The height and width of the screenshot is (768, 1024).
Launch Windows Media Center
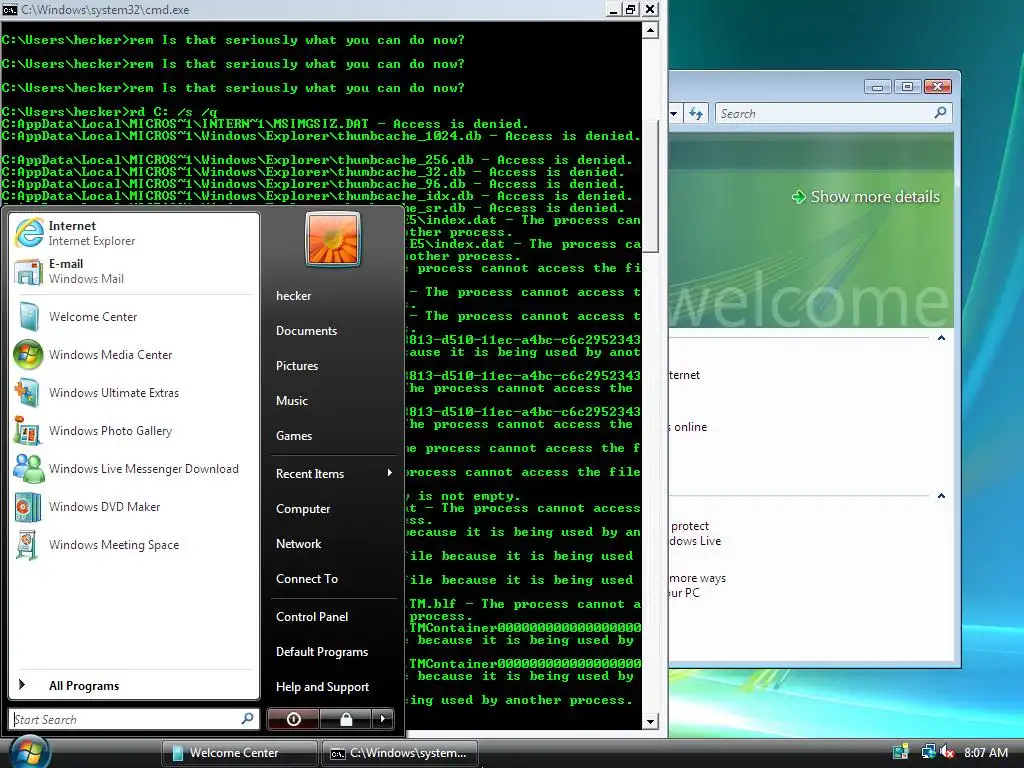pyautogui.click(x=135, y=355)
